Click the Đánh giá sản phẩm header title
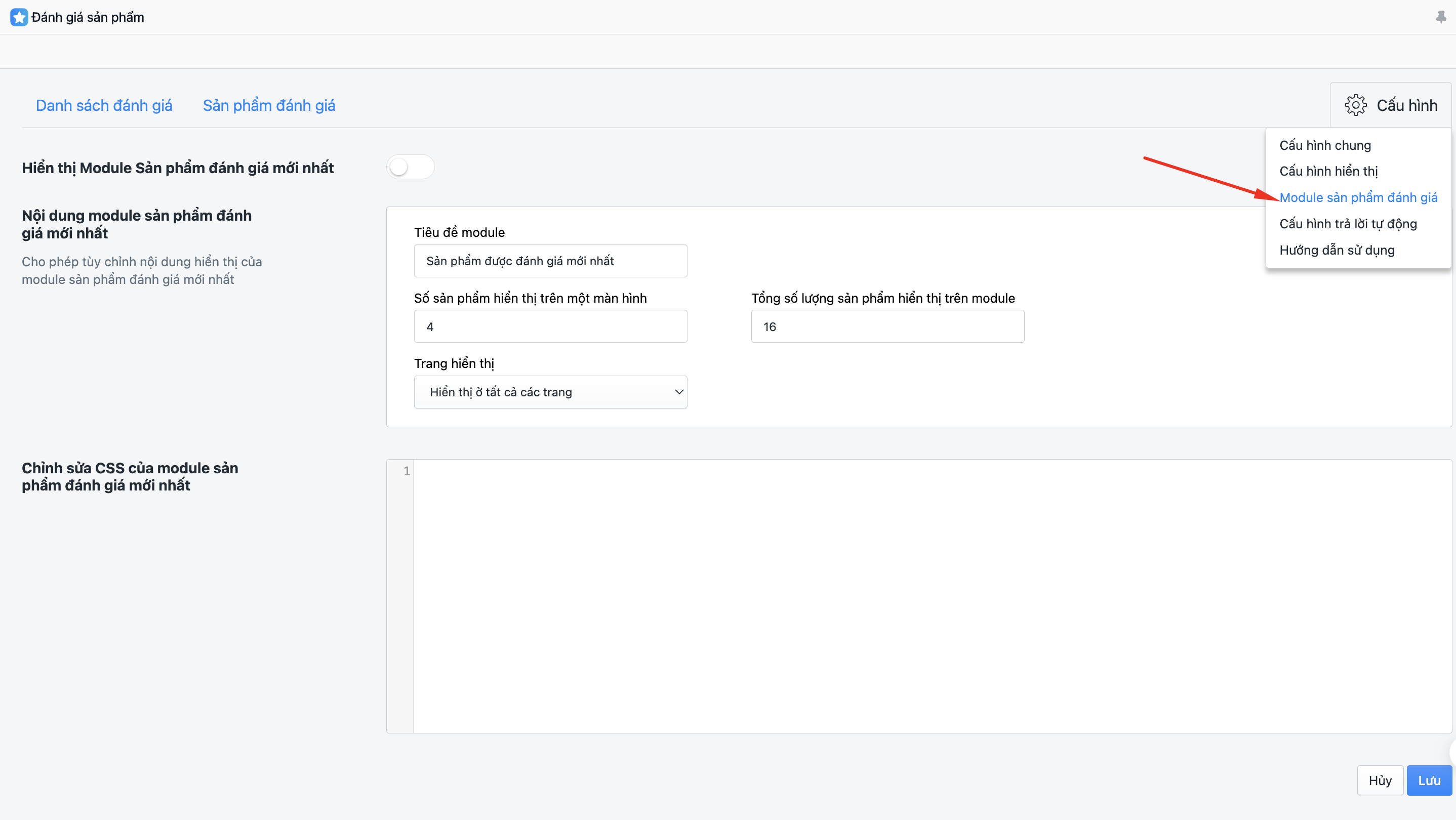 pos(88,17)
